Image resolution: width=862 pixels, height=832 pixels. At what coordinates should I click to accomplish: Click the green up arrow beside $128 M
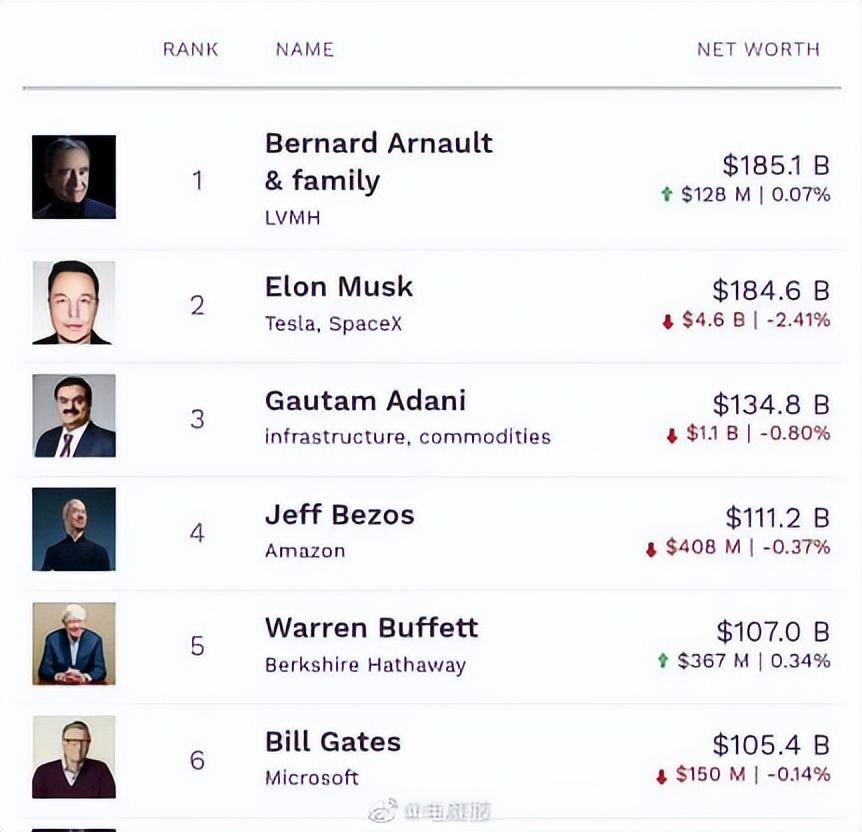tap(666, 195)
